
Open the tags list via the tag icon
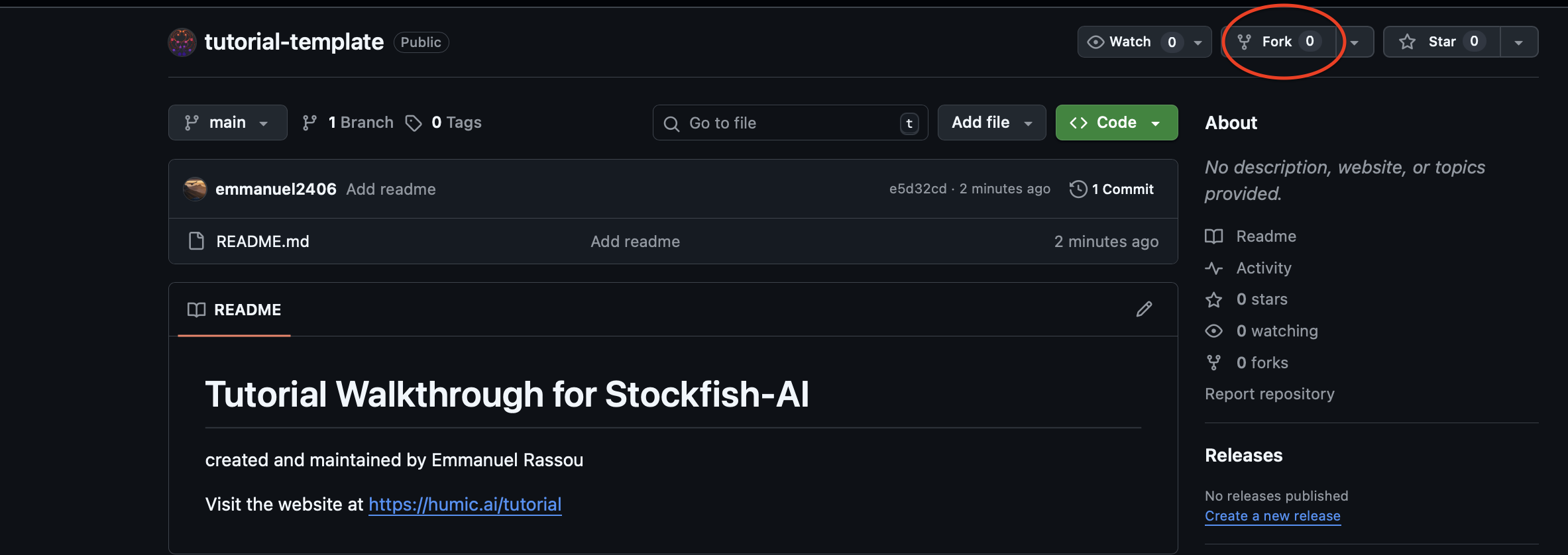(414, 123)
